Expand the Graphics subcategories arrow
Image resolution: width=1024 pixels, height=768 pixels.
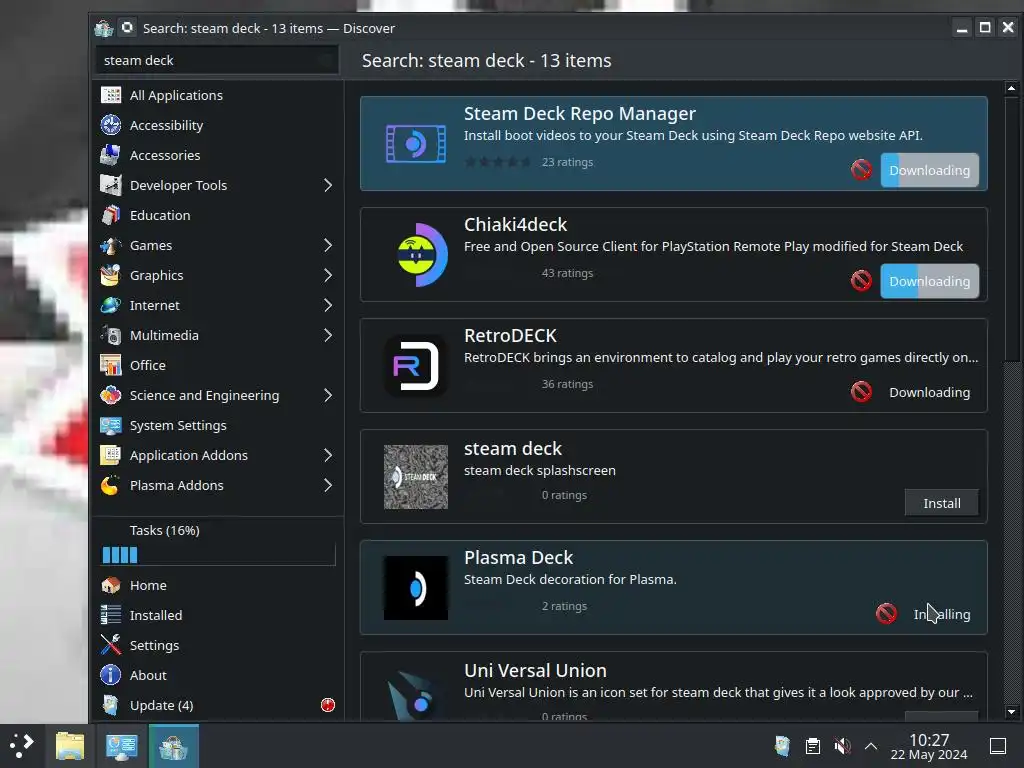pos(328,276)
